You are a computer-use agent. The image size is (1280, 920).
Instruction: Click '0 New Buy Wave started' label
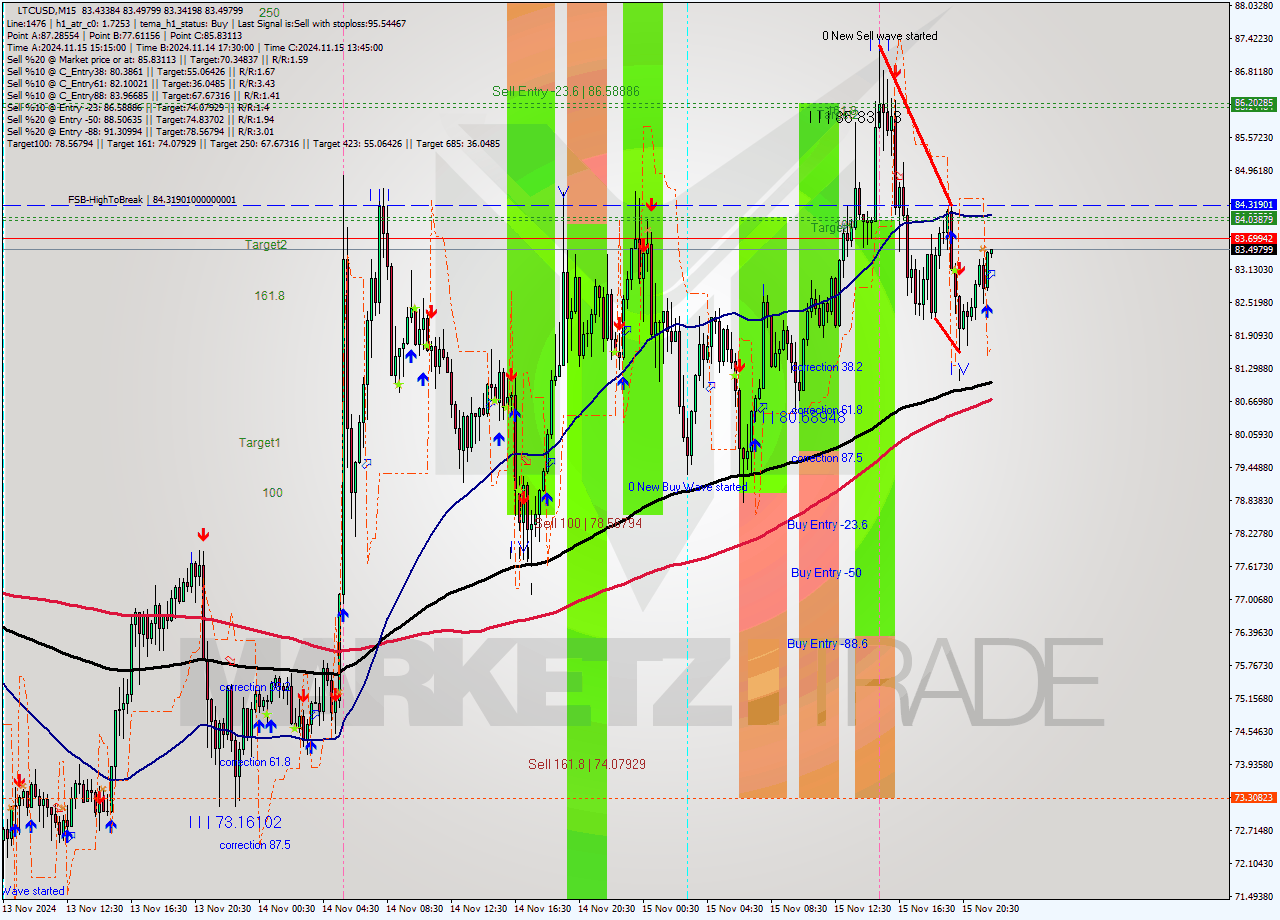[x=688, y=487]
